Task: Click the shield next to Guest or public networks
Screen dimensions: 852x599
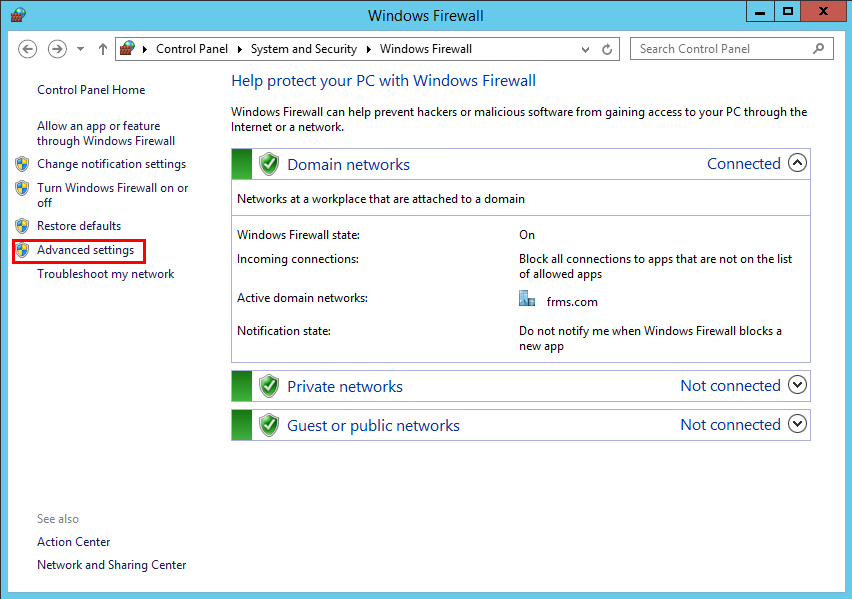Action: (x=268, y=425)
